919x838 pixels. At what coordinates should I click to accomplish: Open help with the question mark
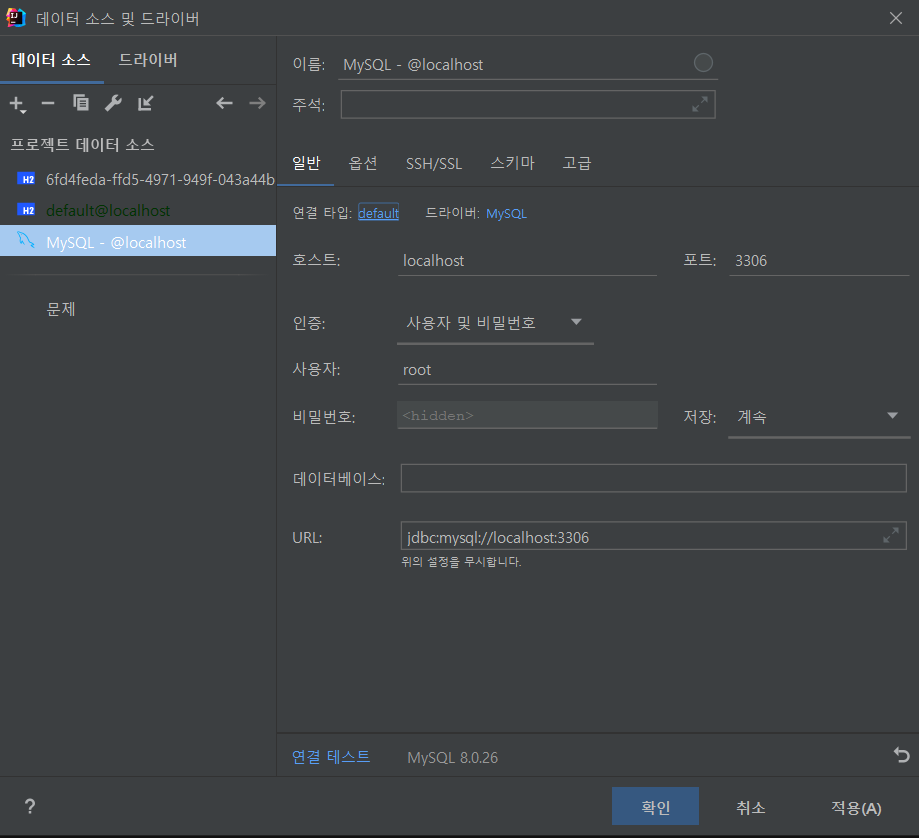(30, 807)
